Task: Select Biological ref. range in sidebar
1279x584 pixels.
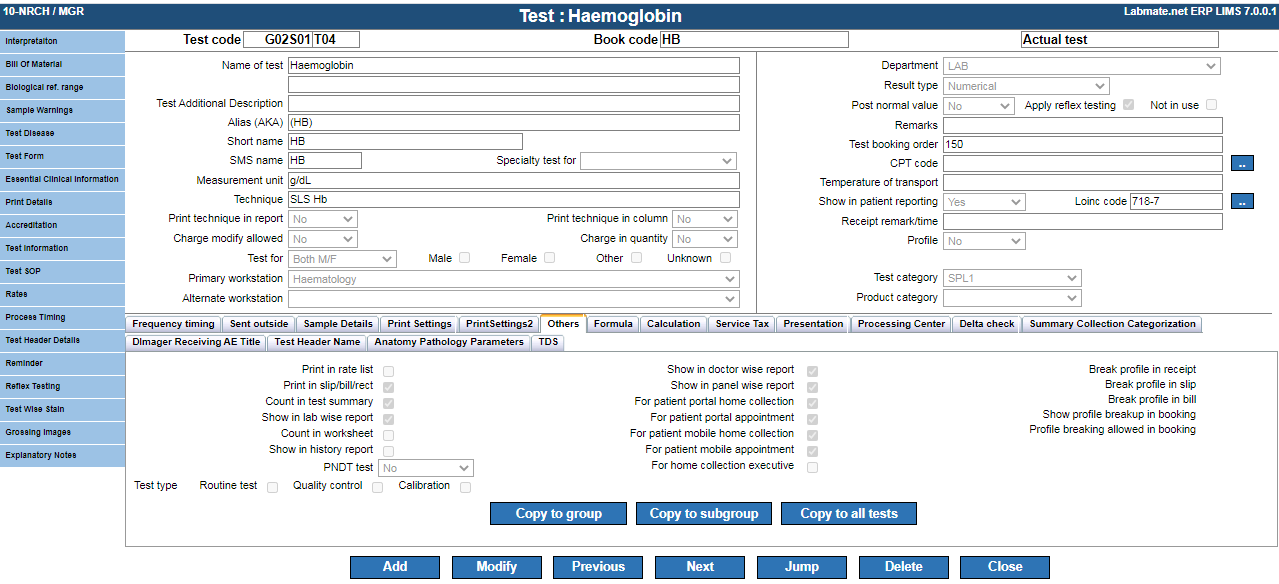Action: (62, 87)
